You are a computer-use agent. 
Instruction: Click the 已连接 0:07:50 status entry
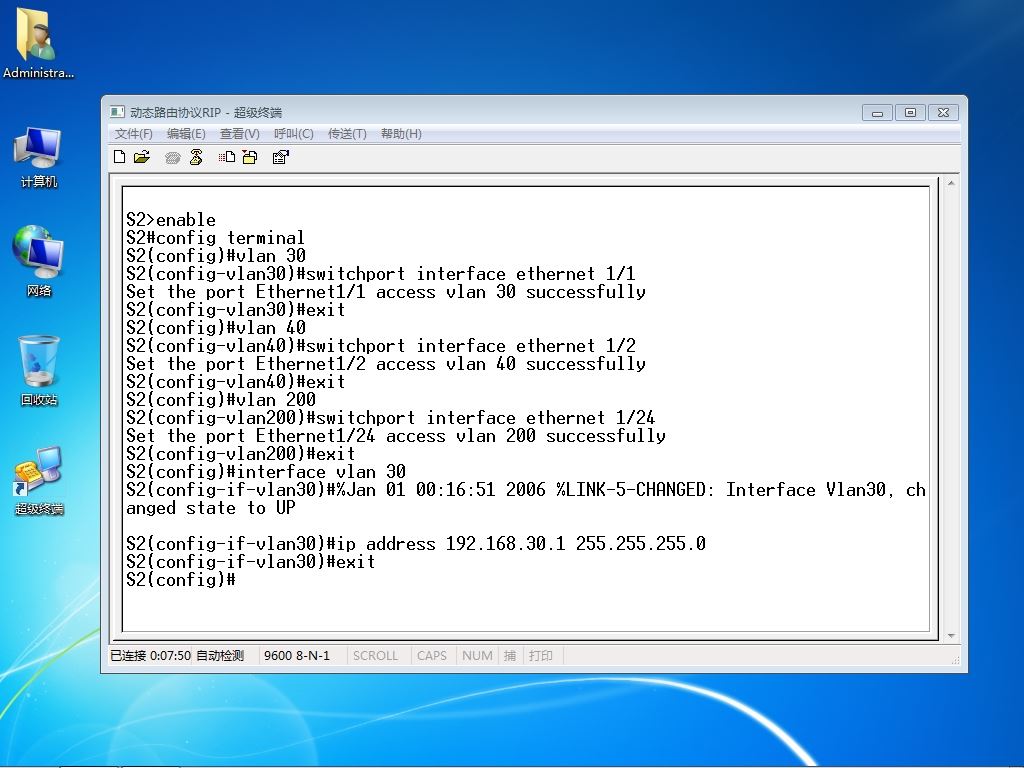150,656
